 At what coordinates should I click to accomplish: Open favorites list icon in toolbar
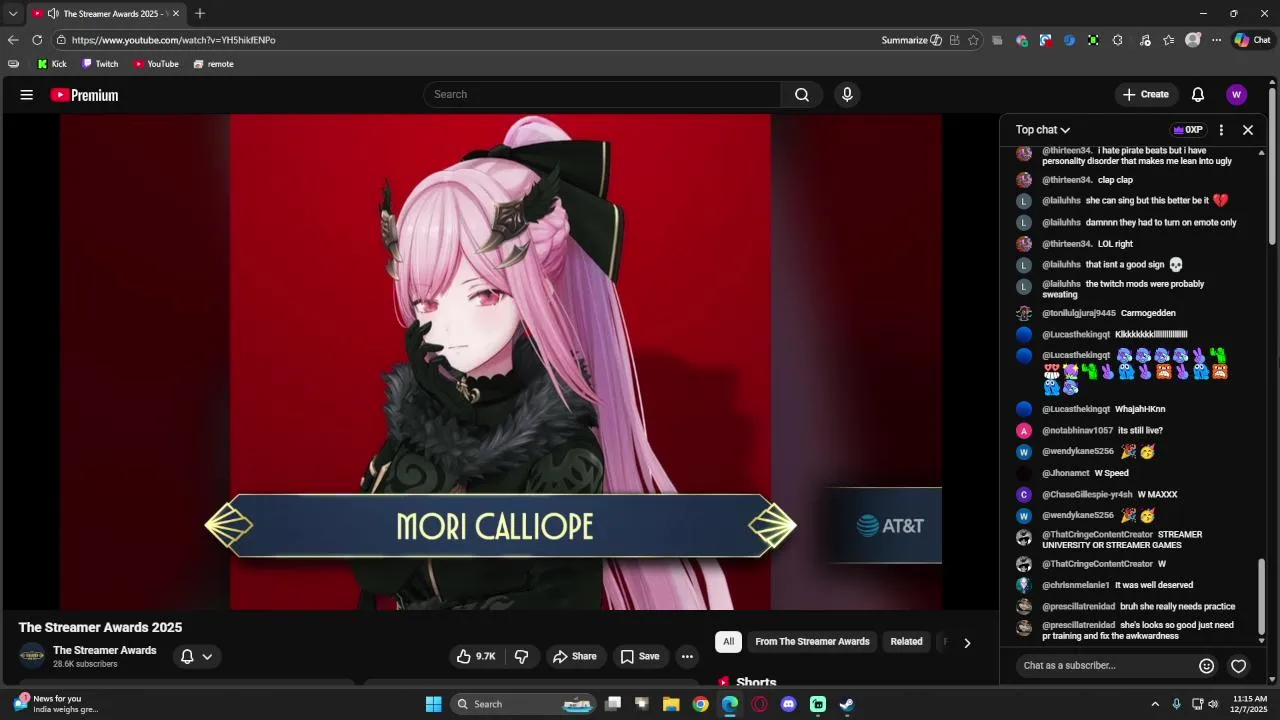1168,40
